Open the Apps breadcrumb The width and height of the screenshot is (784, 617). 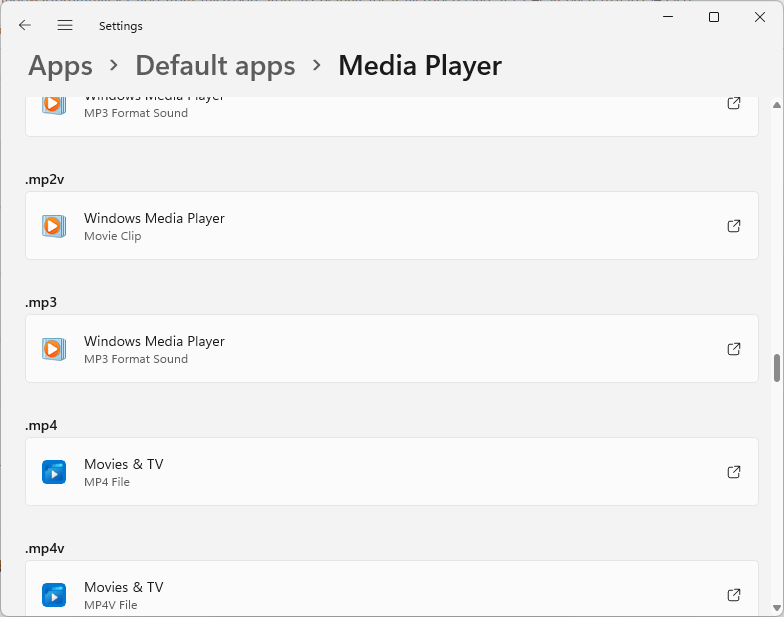[60, 66]
